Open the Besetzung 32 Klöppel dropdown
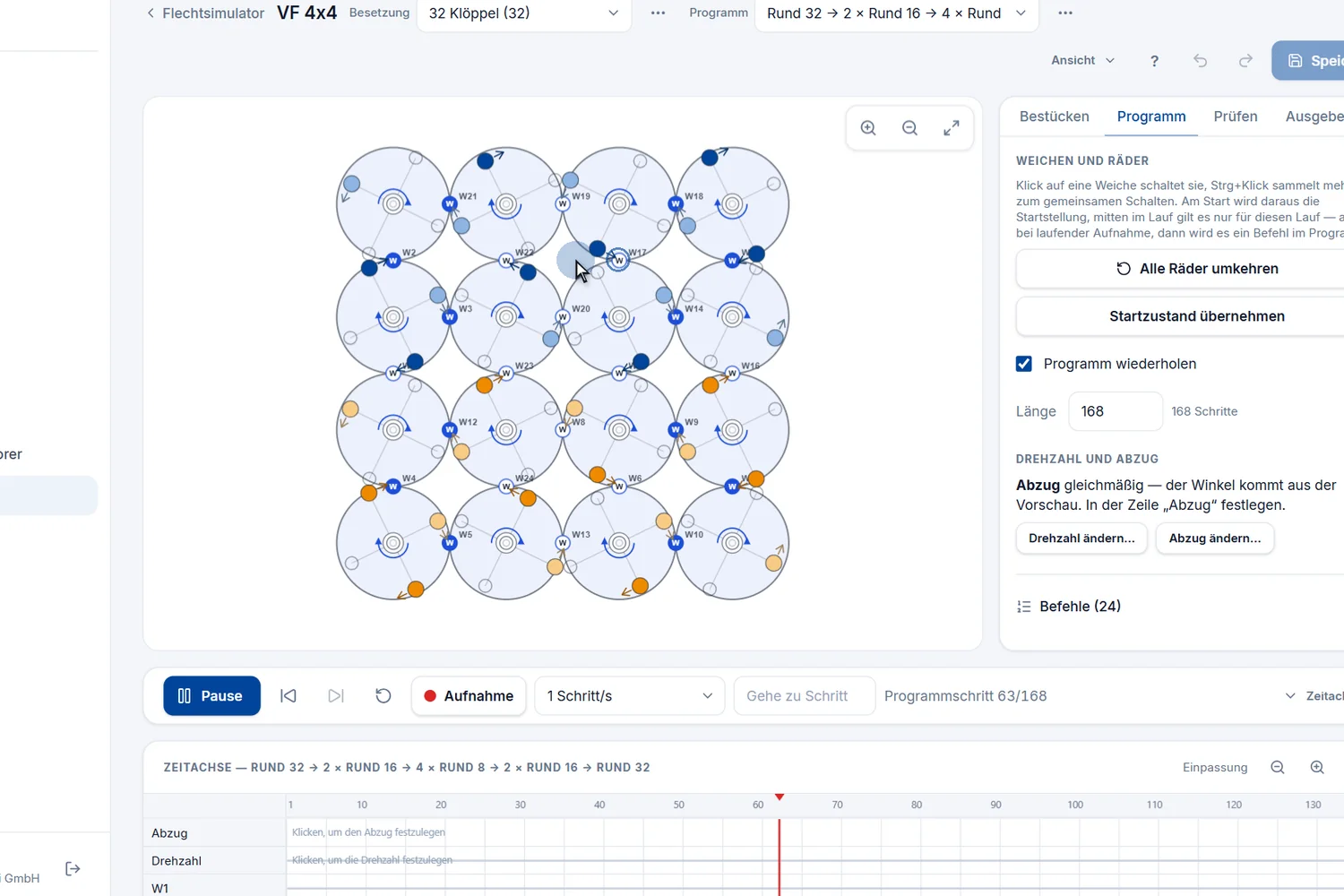This screenshot has height=896, width=1344. tap(524, 13)
